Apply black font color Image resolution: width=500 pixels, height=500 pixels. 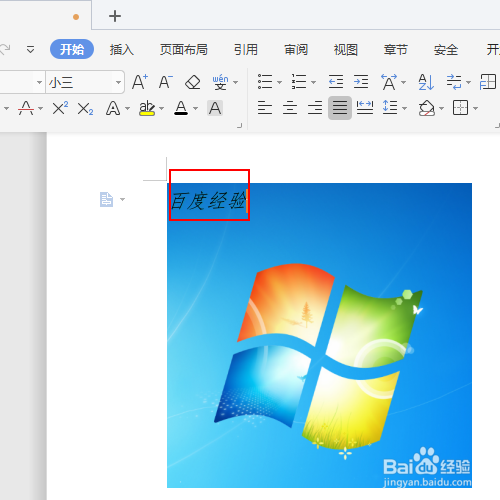(181, 108)
